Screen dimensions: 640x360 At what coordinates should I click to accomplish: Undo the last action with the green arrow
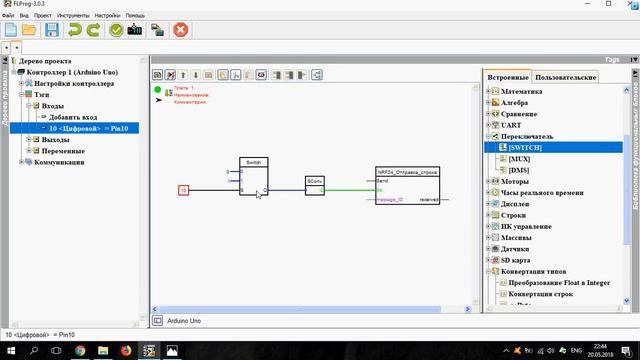point(75,30)
